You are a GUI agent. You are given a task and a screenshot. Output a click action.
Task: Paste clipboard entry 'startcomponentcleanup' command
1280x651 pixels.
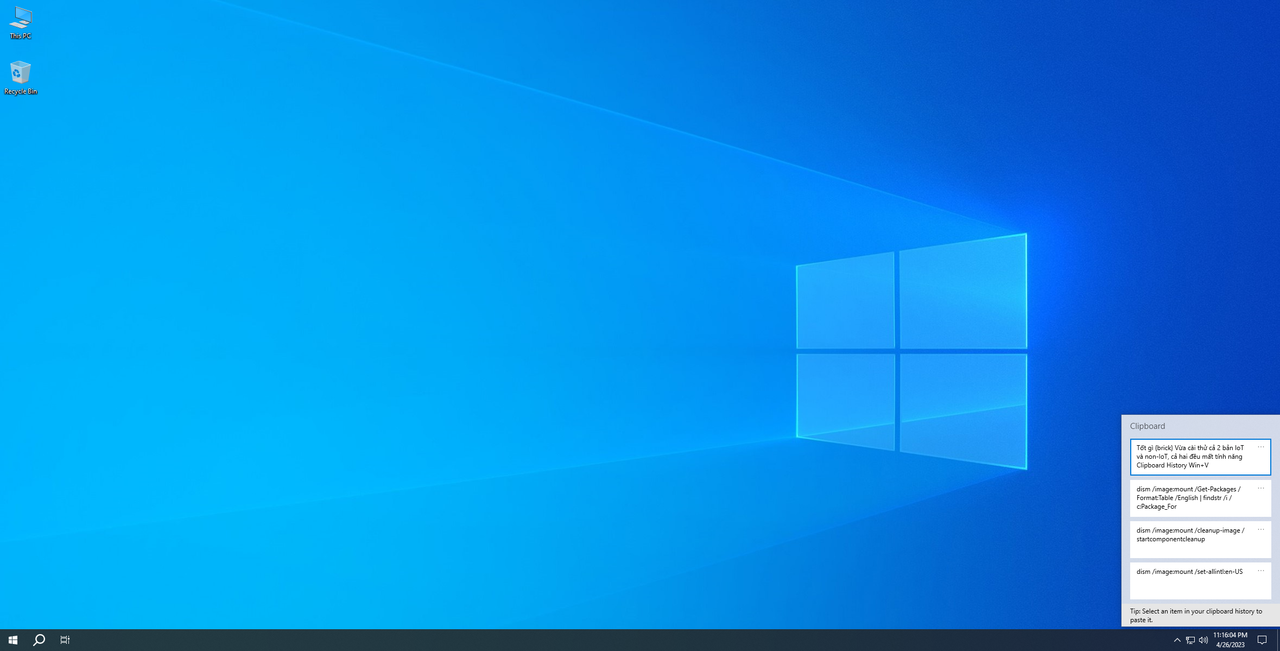[x=1200, y=539]
